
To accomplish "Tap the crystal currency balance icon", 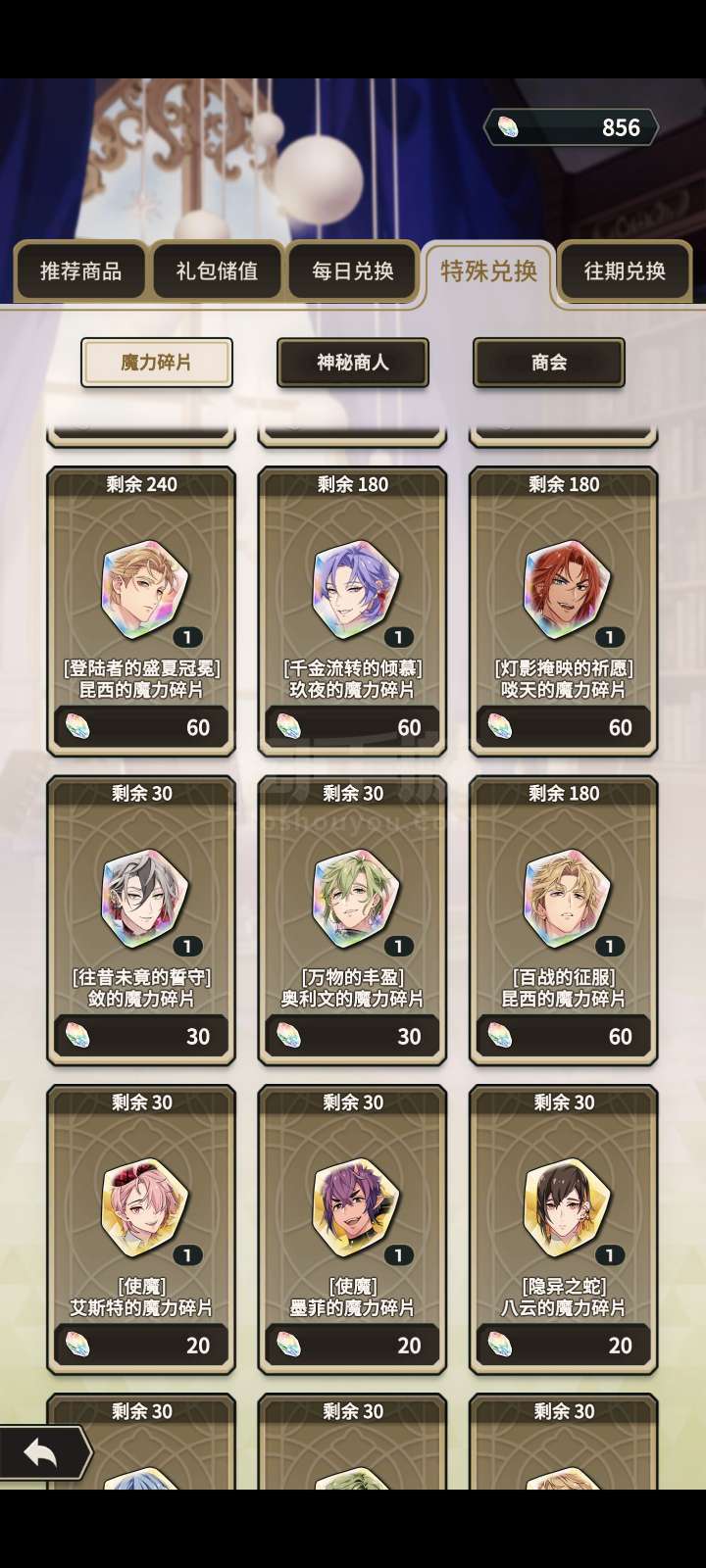I will click(508, 127).
